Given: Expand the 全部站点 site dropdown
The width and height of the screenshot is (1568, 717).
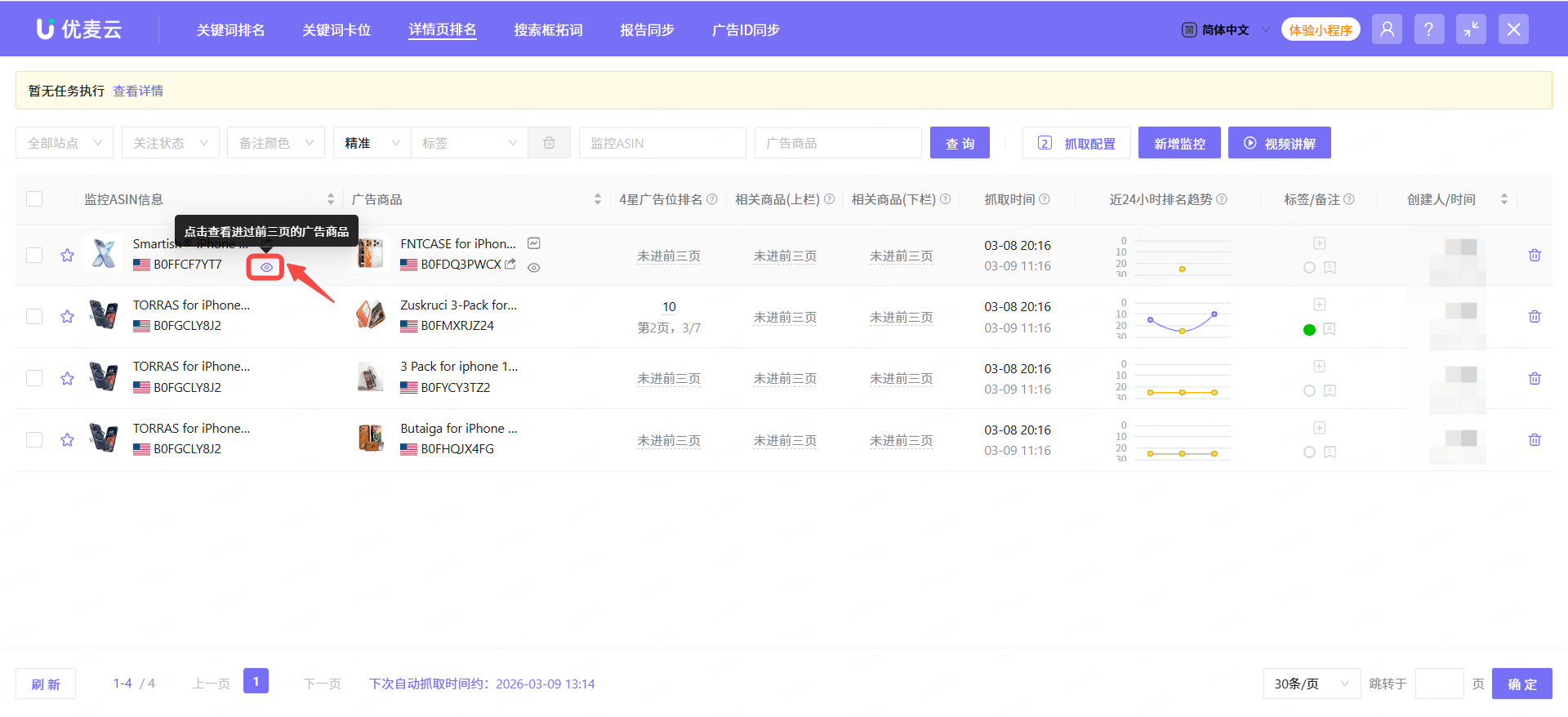Looking at the screenshot, I should coord(65,143).
